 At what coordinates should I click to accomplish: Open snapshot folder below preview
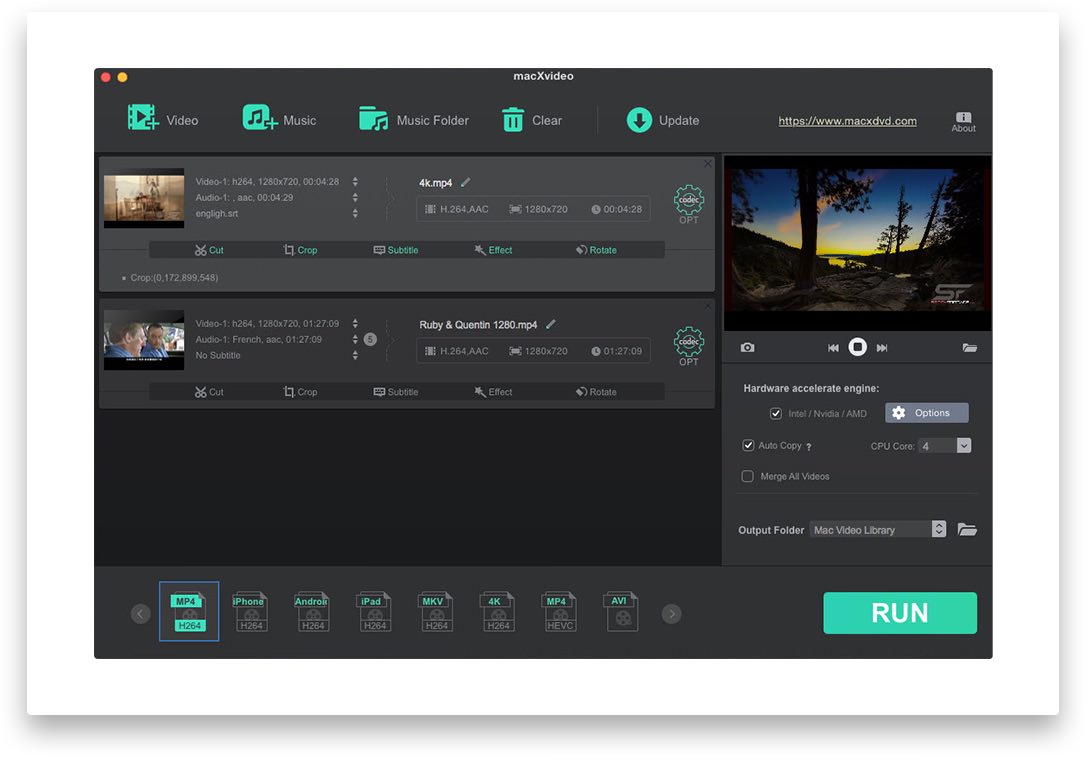[x=970, y=348]
